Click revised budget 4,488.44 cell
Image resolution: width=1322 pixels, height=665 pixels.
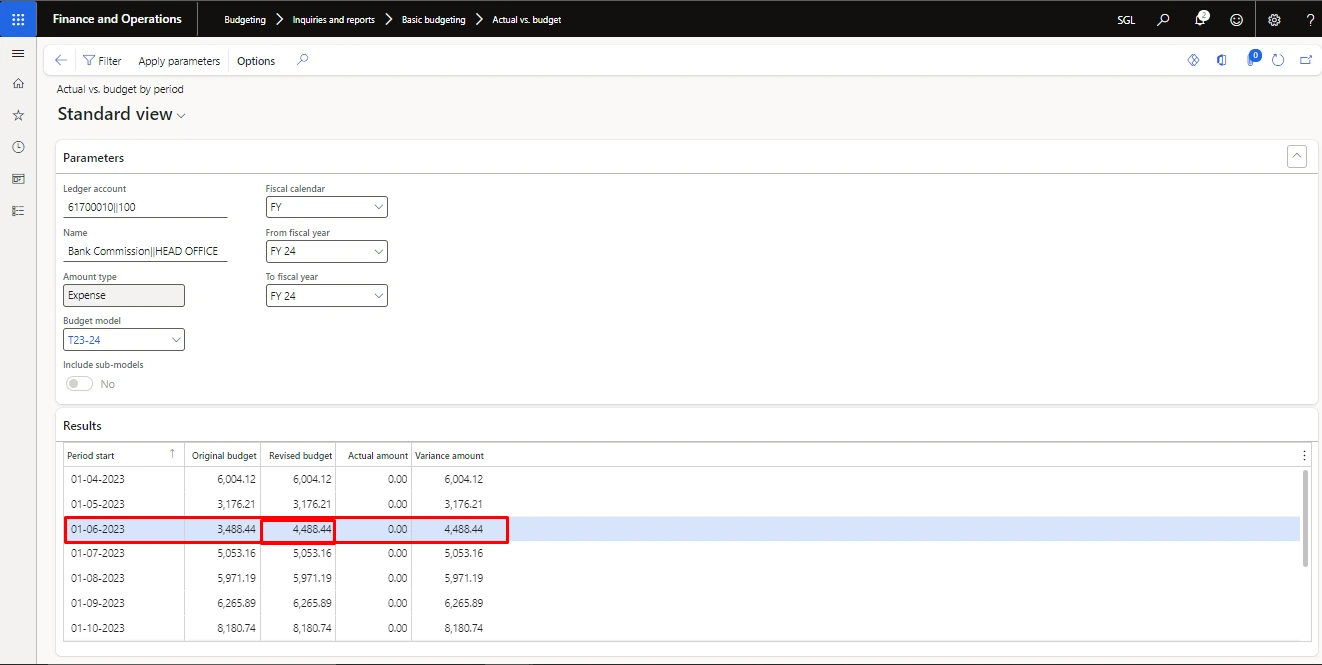click(298, 529)
